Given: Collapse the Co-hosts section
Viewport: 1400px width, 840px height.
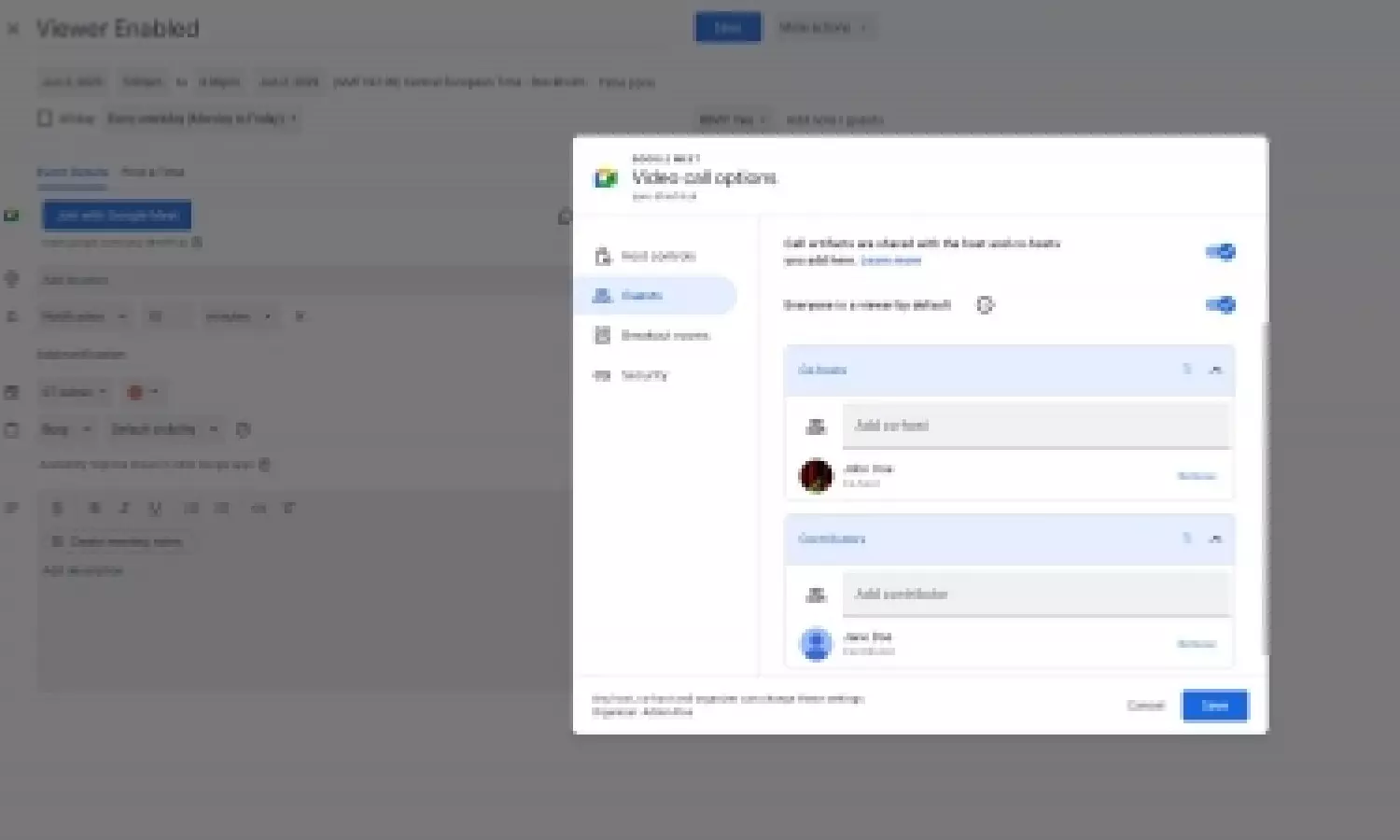Looking at the screenshot, I should [x=1215, y=370].
